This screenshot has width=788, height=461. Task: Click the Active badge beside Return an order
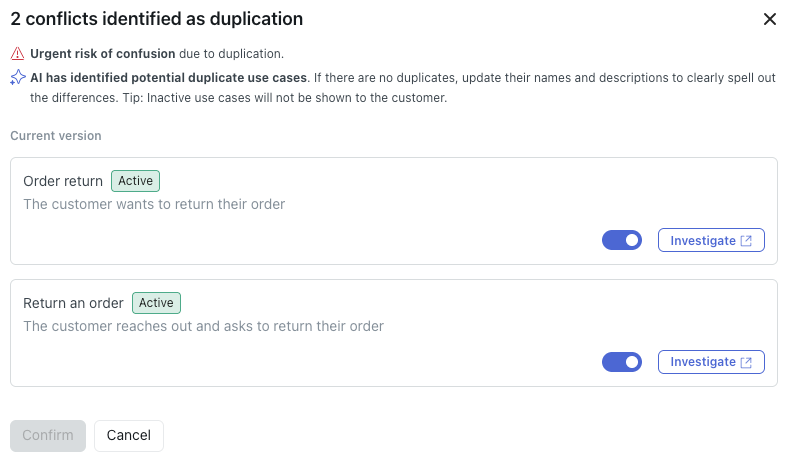[x=157, y=303]
